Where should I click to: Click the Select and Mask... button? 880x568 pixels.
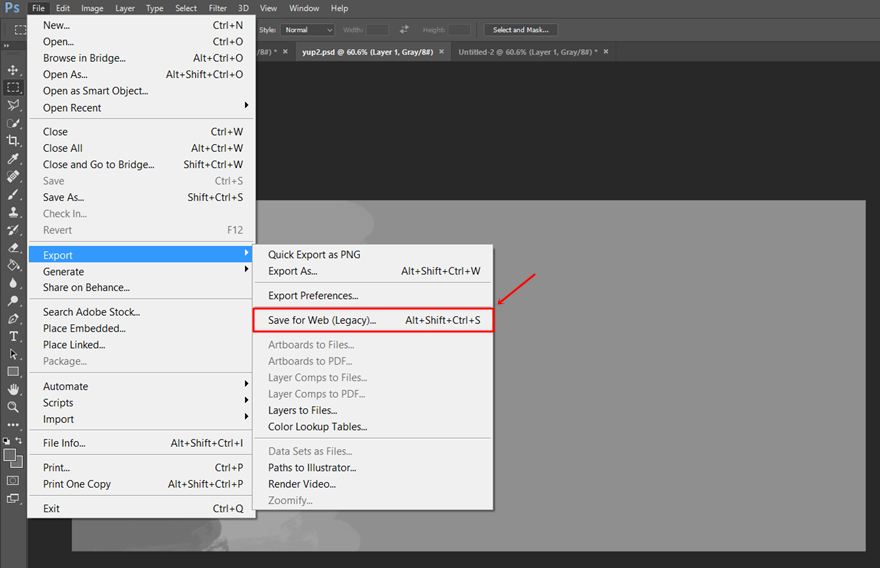coord(521,30)
